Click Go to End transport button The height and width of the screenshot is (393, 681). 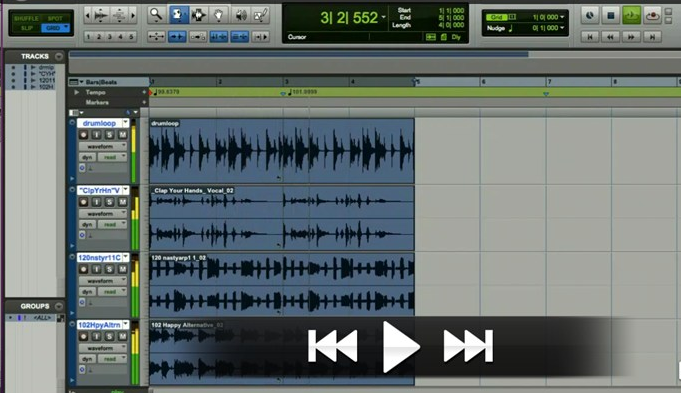click(x=652, y=37)
